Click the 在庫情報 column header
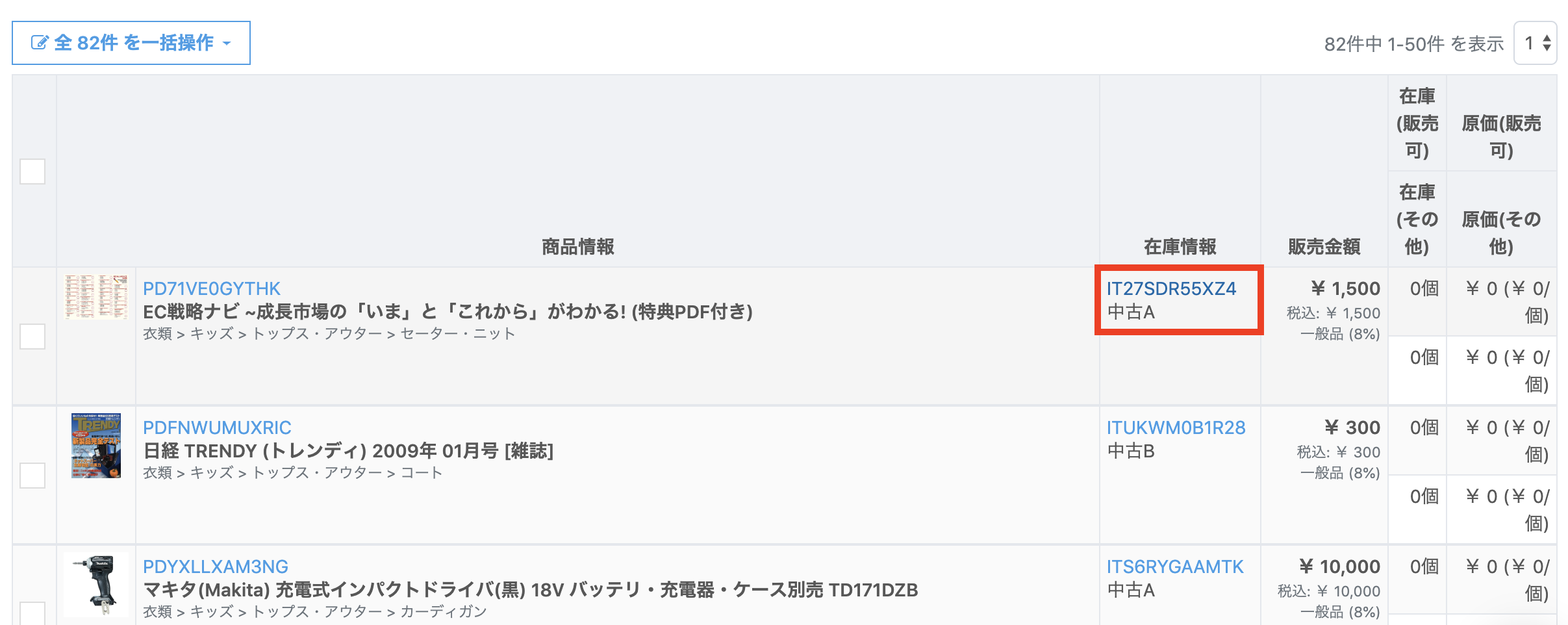The width and height of the screenshot is (1568, 625). [1180, 247]
